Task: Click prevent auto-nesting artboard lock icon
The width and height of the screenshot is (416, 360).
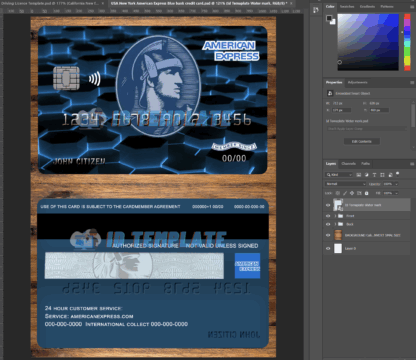Action: point(359,193)
